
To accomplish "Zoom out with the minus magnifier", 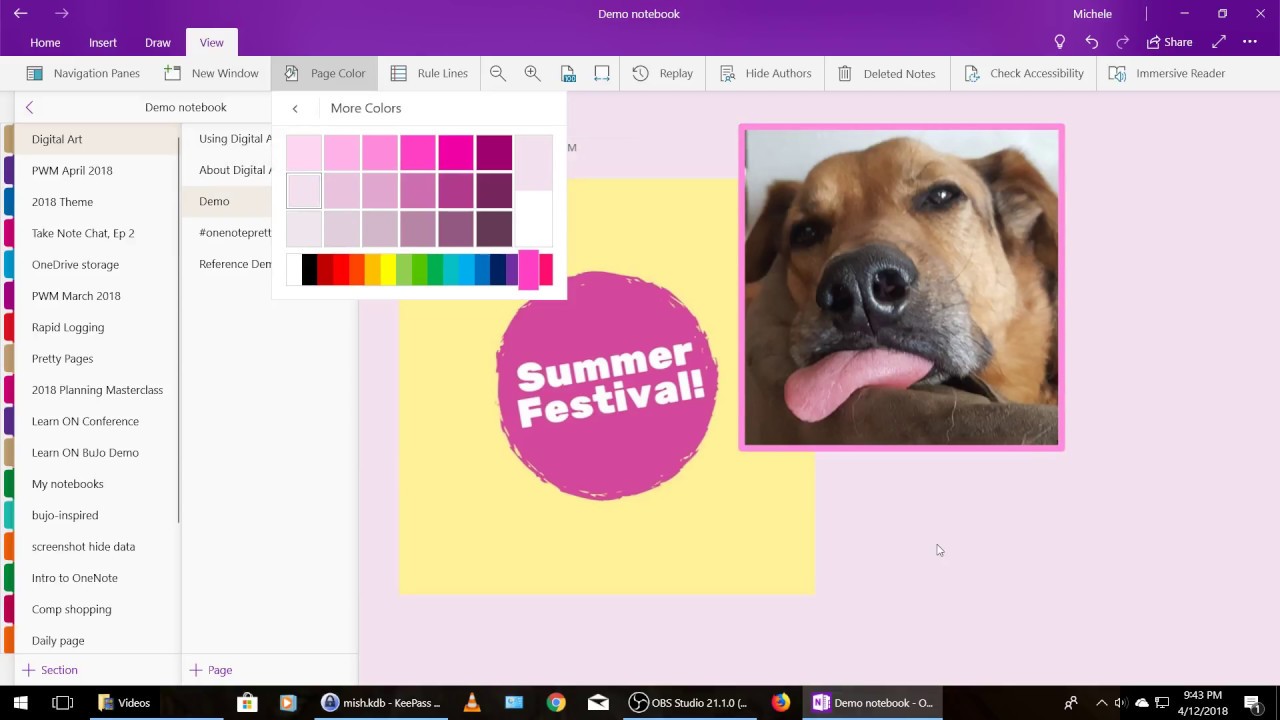I will click(x=498, y=73).
